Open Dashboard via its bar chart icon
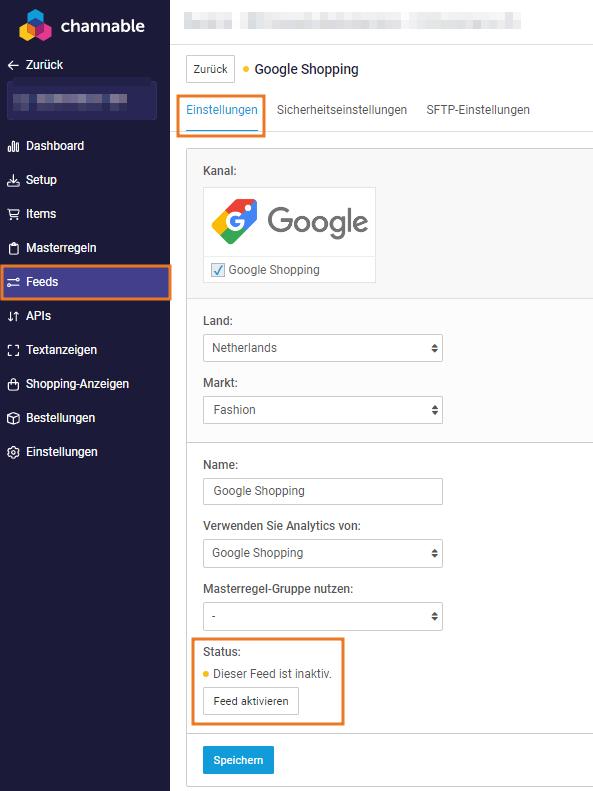593x791 pixels. pos(13,146)
